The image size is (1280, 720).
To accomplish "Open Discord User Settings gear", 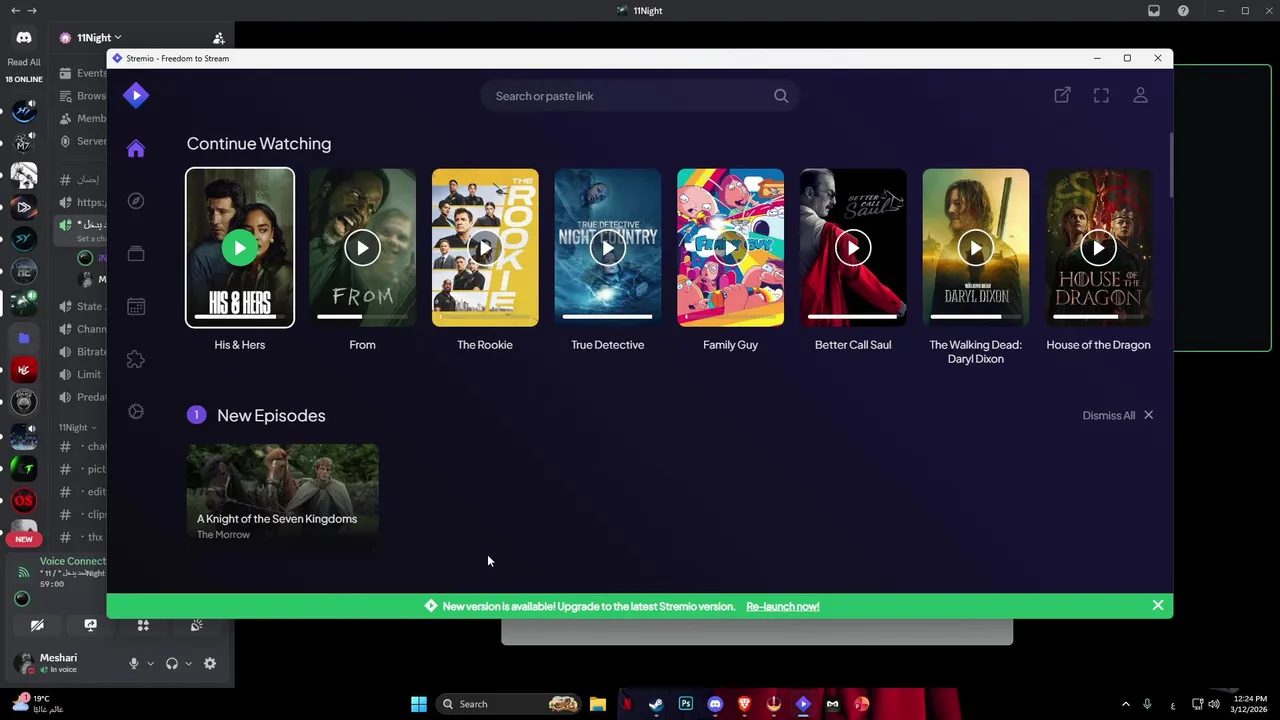I will (210, 664).
